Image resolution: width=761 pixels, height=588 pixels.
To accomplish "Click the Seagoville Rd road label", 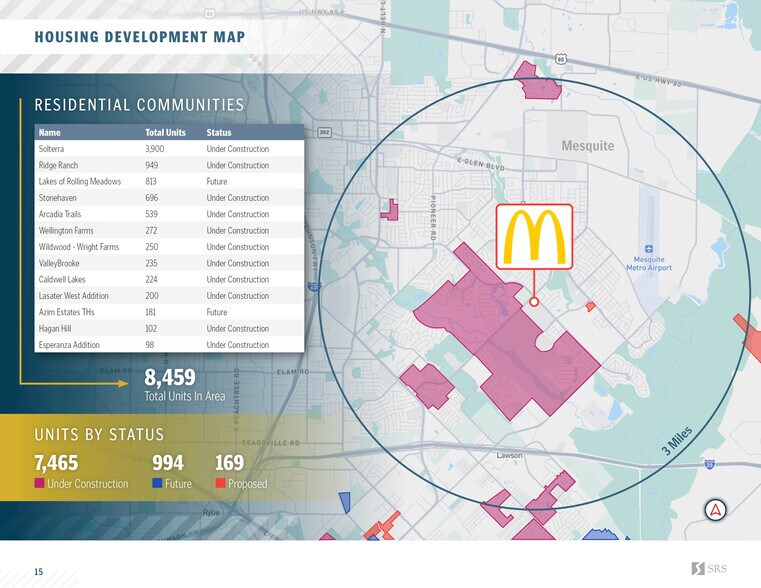I will [x=271, y=443].
